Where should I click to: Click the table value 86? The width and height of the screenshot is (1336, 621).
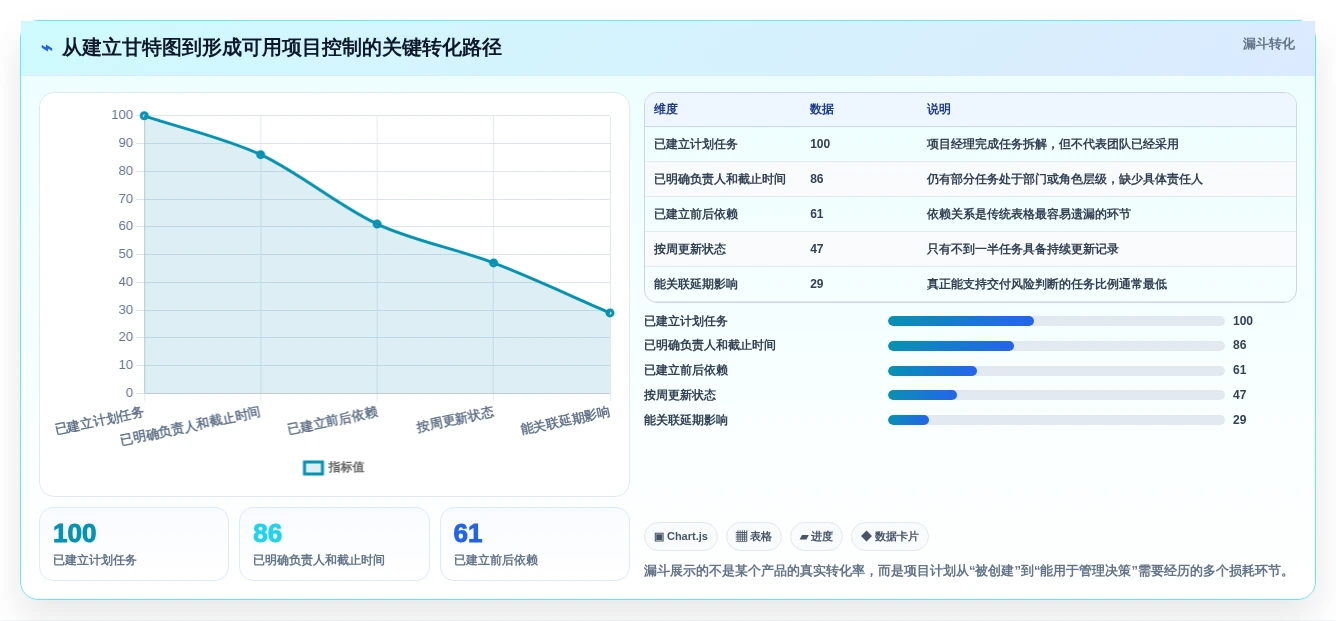(x=817, y=179)
